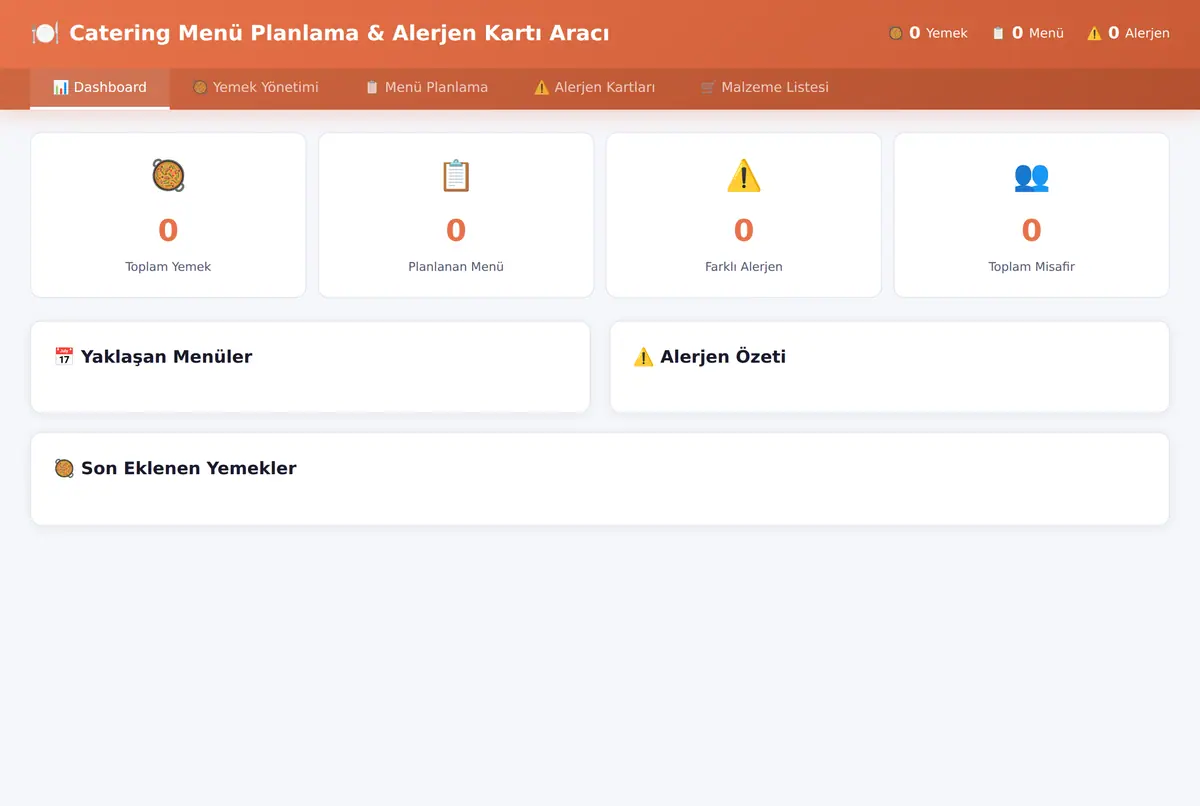This screenshot has width=1200, height=806.
Task: Click the header Yemek counter icon
Action: 896,33
